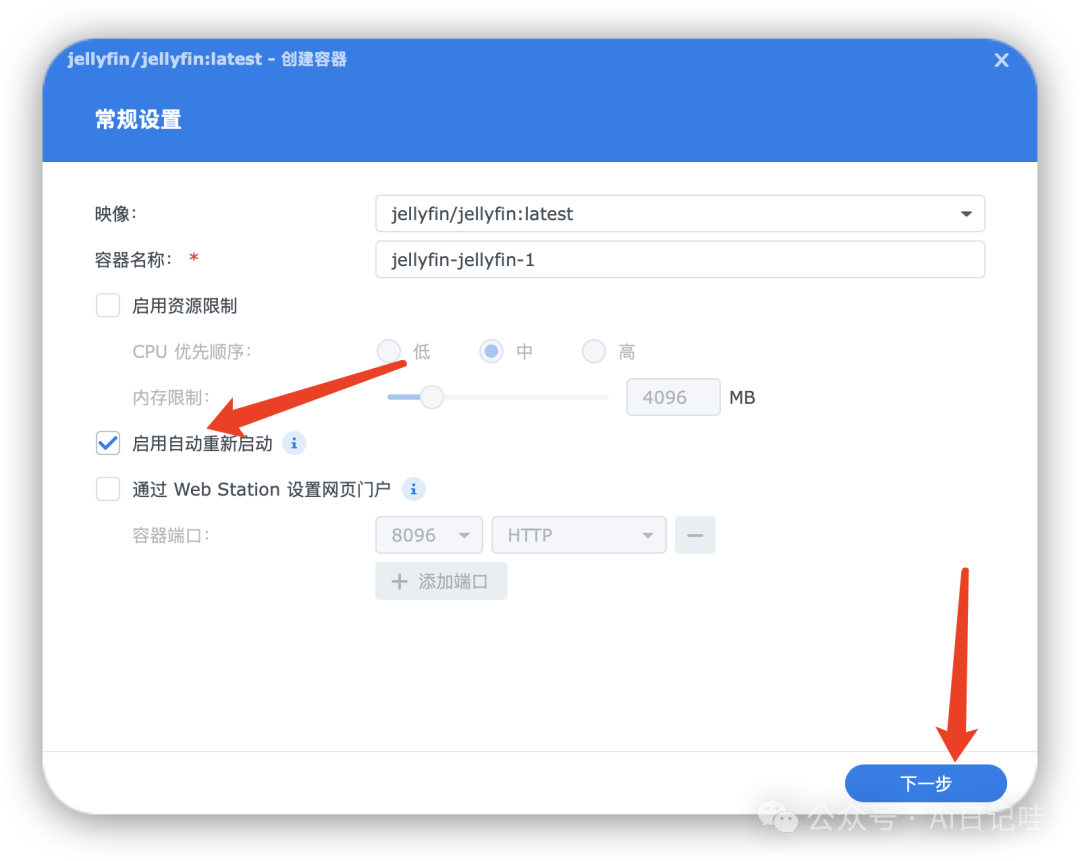Click info icon next to Web Station option

tap(413, 489)
